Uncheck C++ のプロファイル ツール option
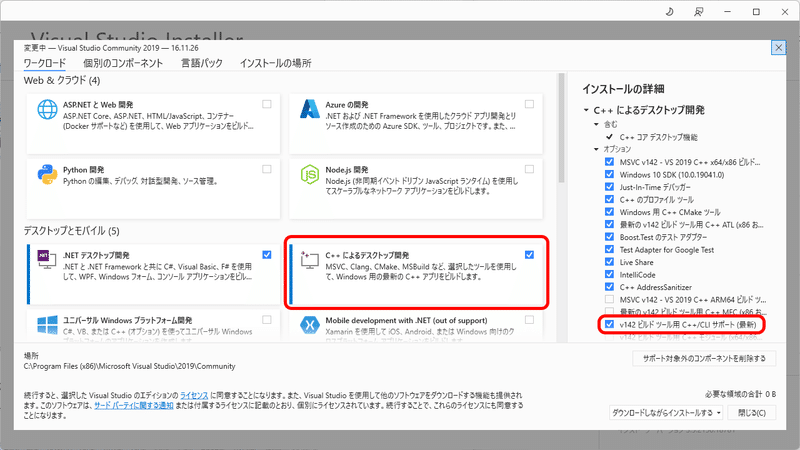This screenshot has width=800, height=450. (x=609, y=199)
